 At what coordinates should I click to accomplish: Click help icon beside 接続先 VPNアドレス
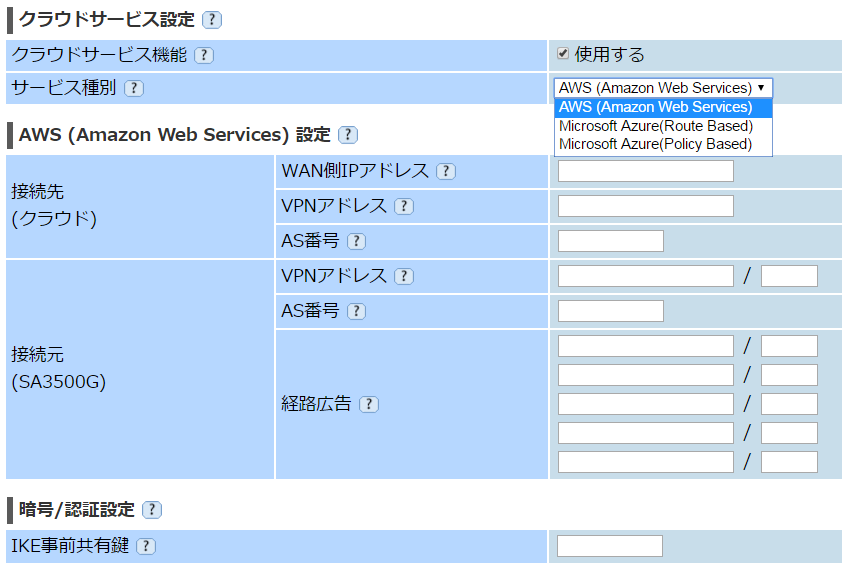[404, 206]
